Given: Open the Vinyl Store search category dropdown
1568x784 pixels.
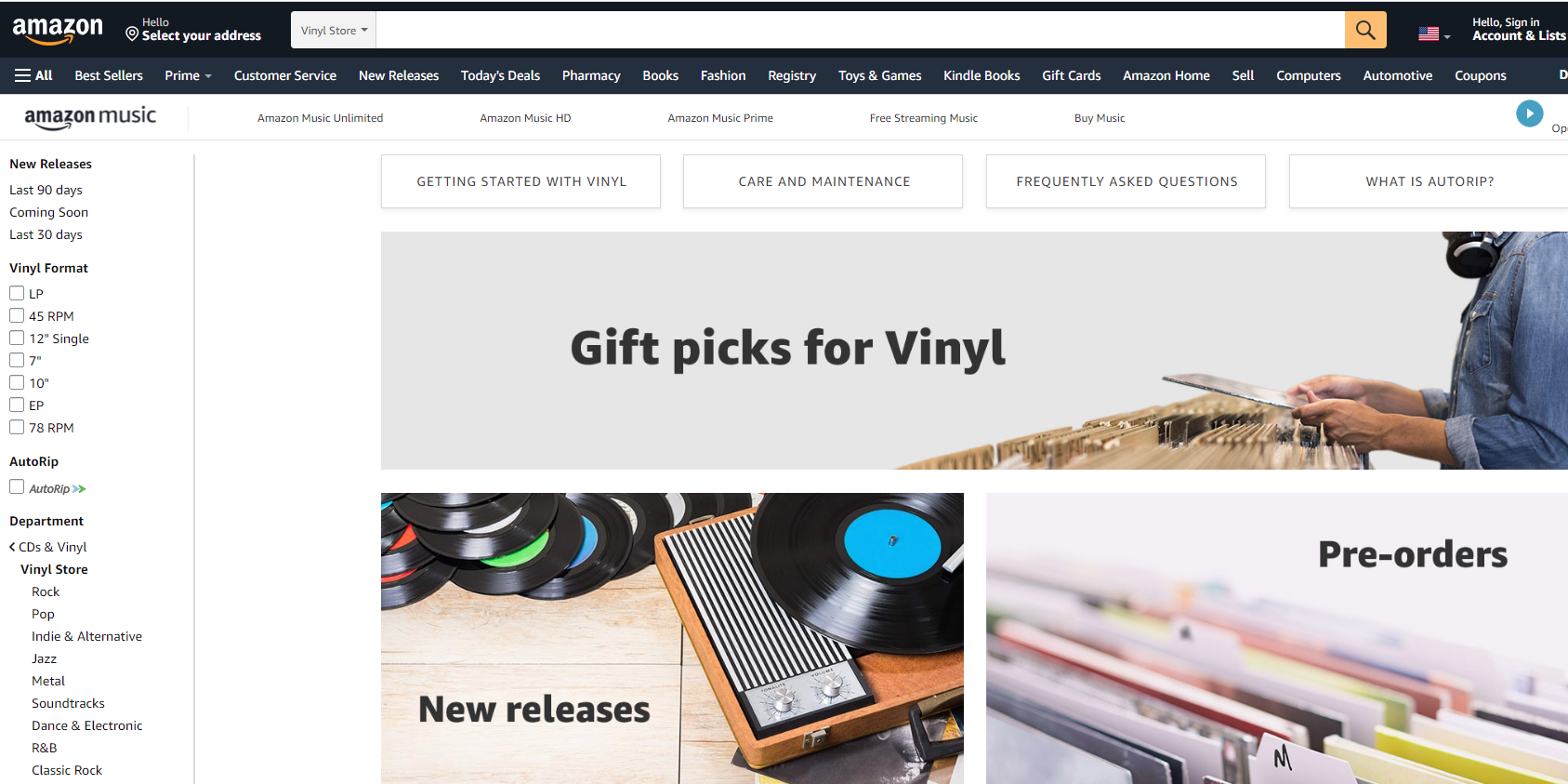Looking at the screenshot, I should point(334,30).
